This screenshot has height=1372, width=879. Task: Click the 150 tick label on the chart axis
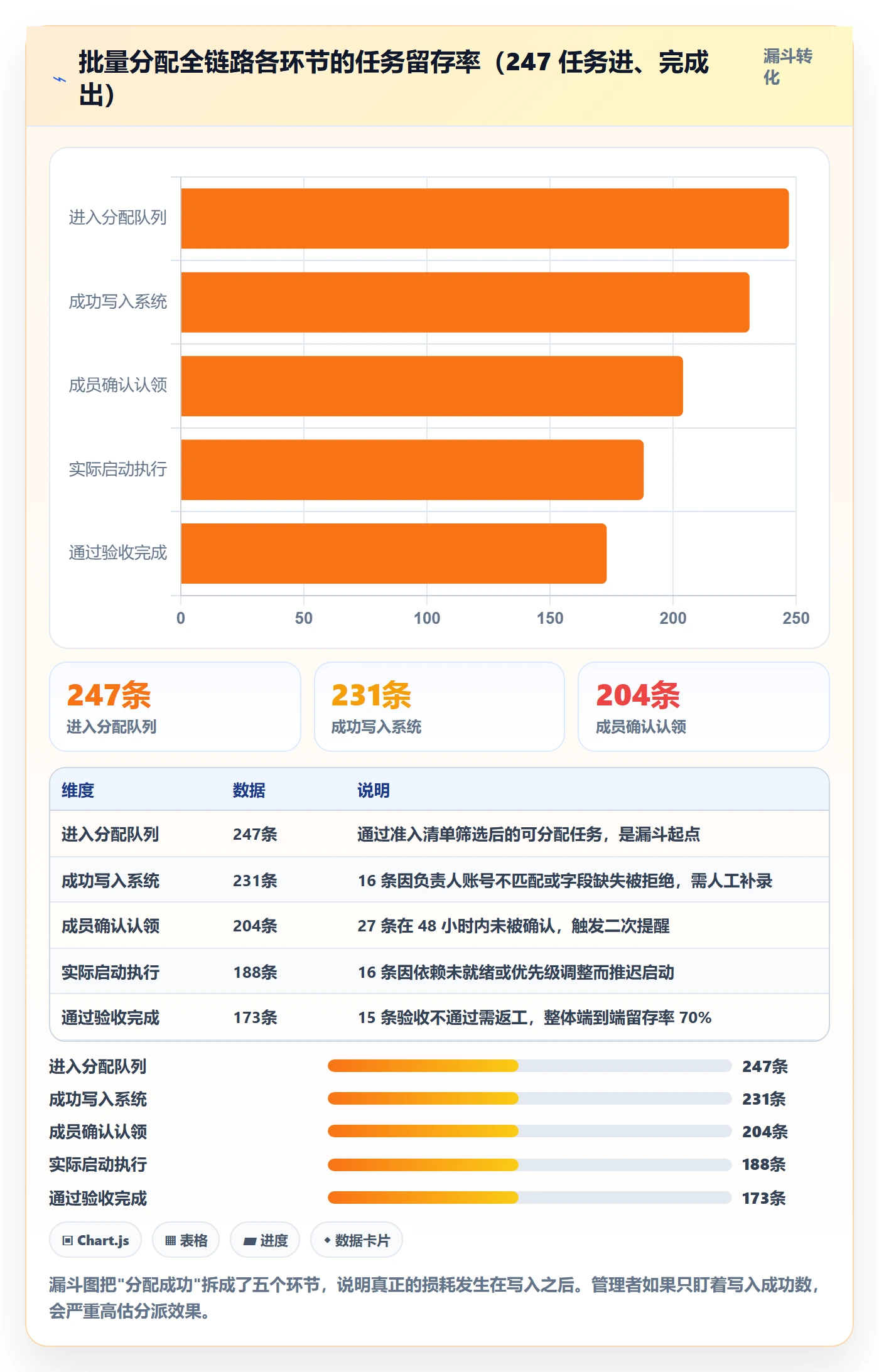coord(550,618)
